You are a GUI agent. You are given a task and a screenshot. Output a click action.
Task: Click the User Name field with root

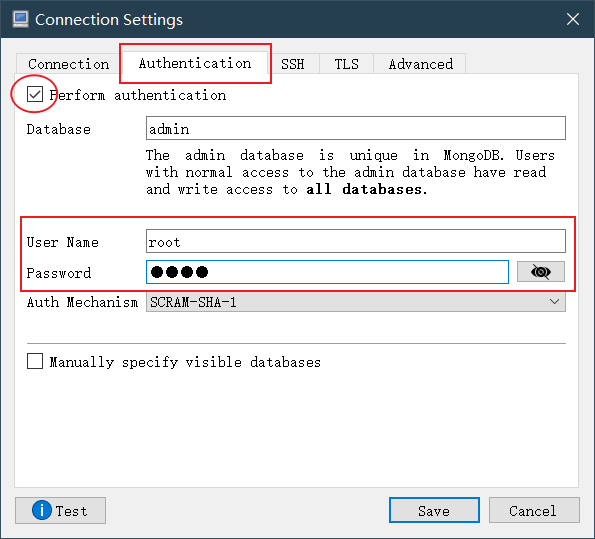tap(356, 241)
